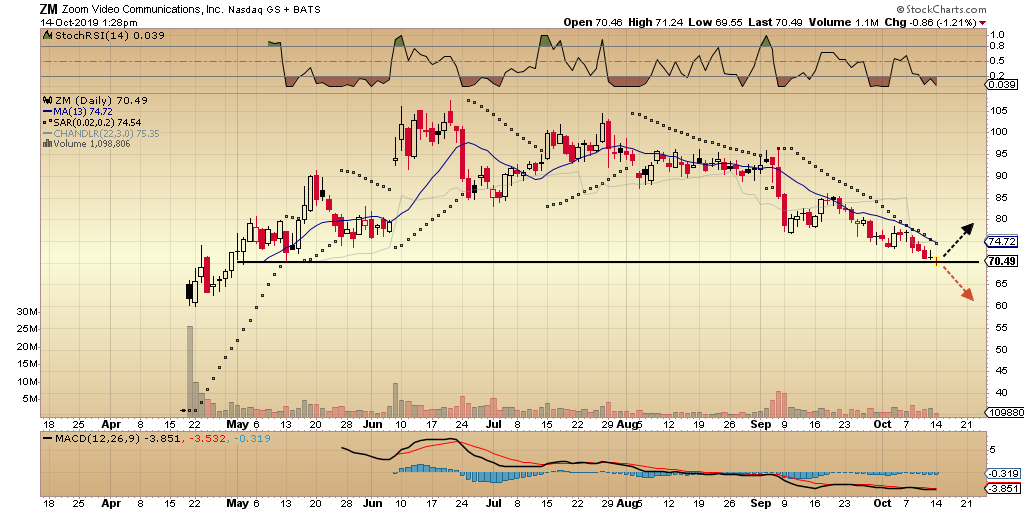Click the -0.319 histogram tag on the right axis
Image resolution: width=1024 pixels, height=512 pixels.
pos(1002,474)
